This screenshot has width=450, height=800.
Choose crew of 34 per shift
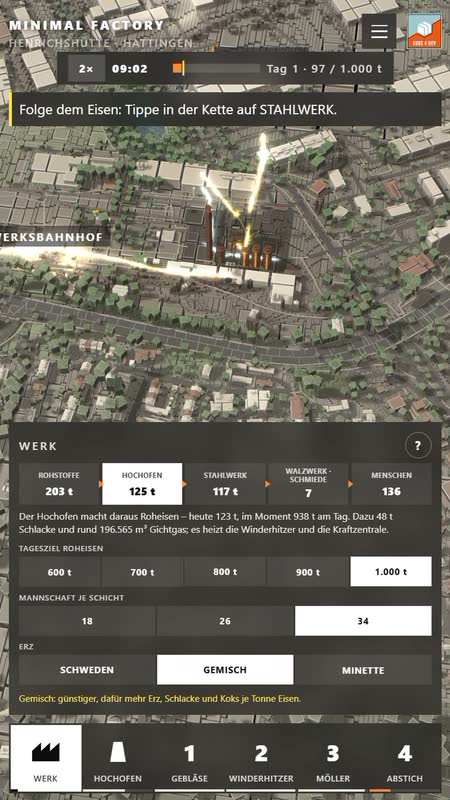click(x=363, y=621)
